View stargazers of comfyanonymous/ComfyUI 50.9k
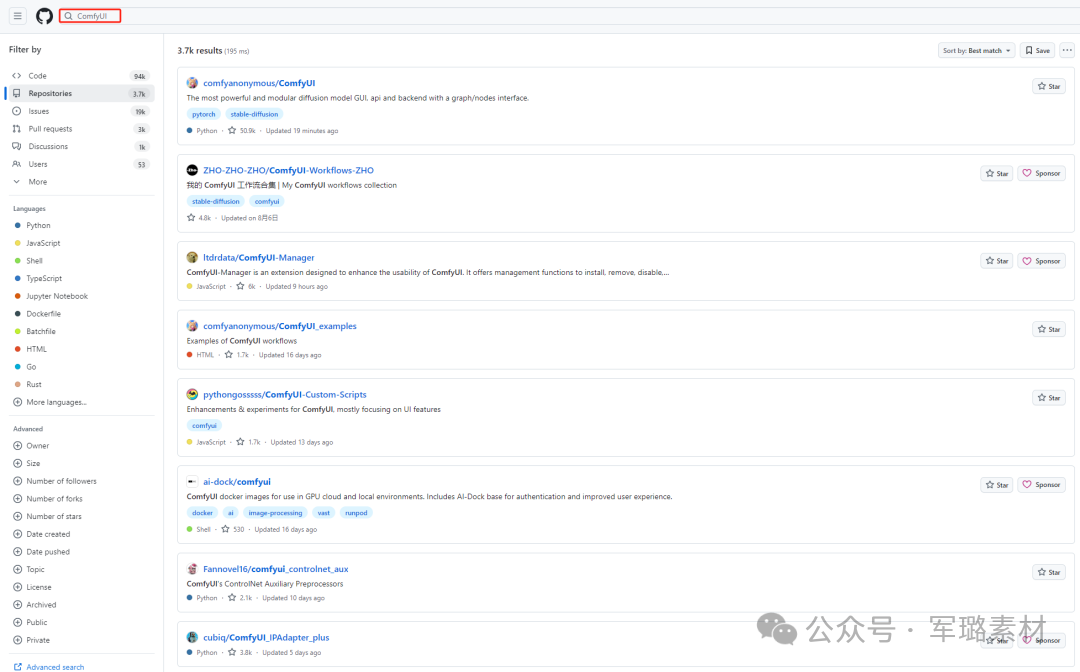 (x=242, y=130)
